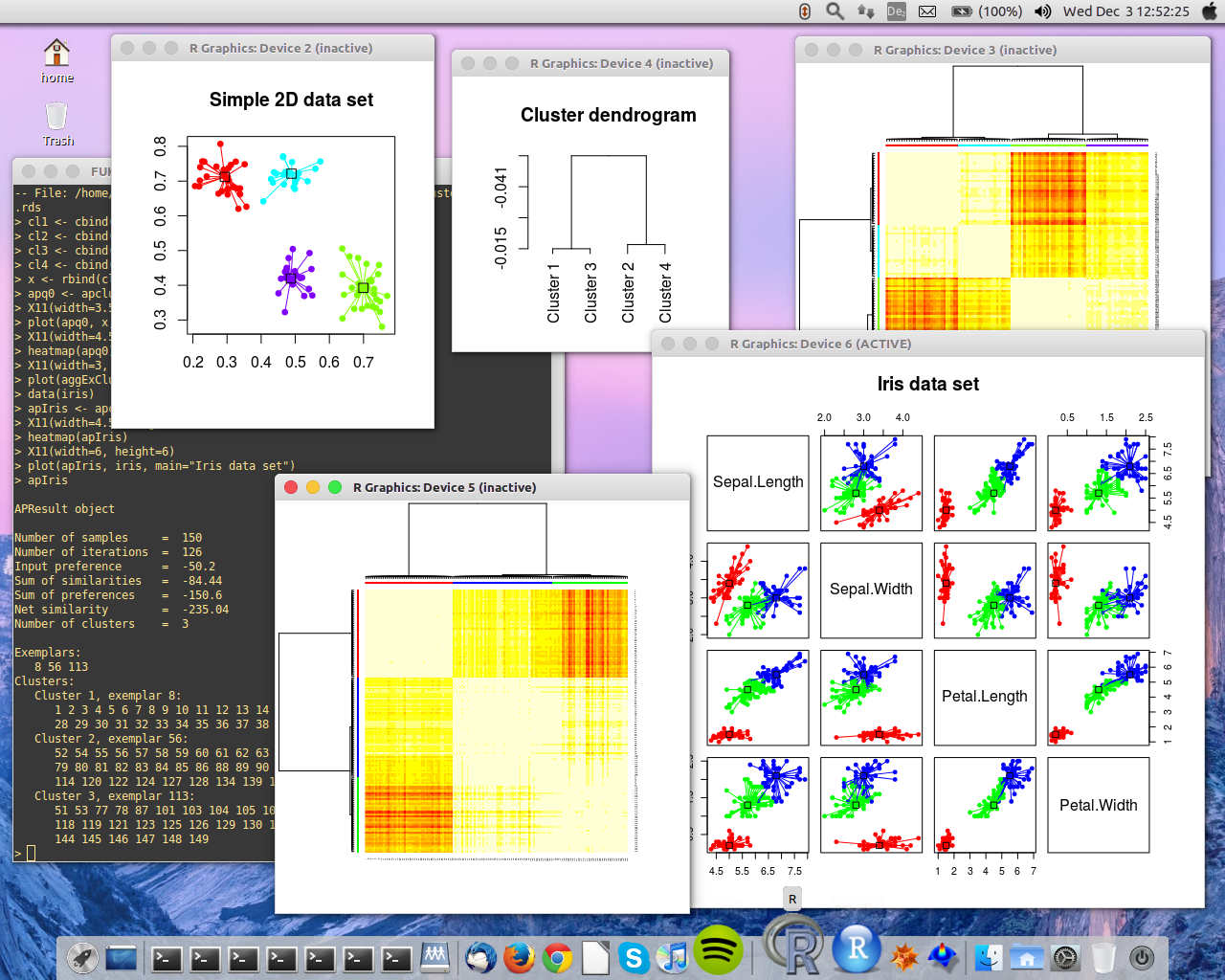Launch Spotify from the dock
Screen dimensions: 1225x980
718,951
